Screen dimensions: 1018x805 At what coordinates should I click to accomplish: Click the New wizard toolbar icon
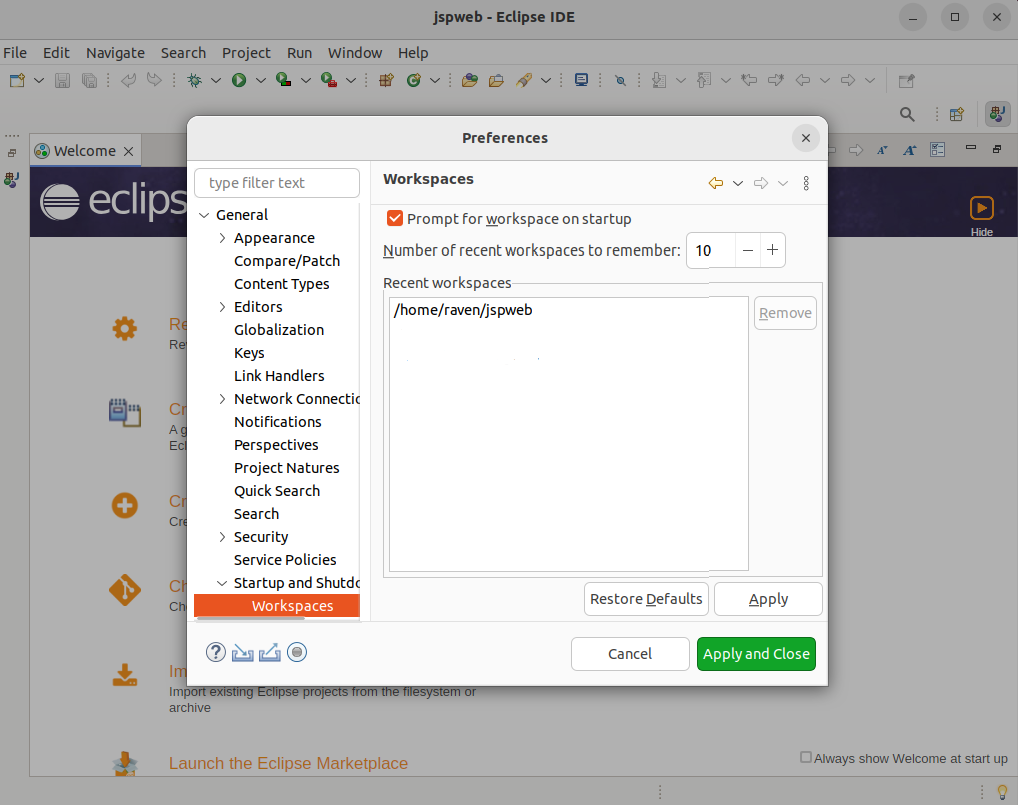point(17,80)
